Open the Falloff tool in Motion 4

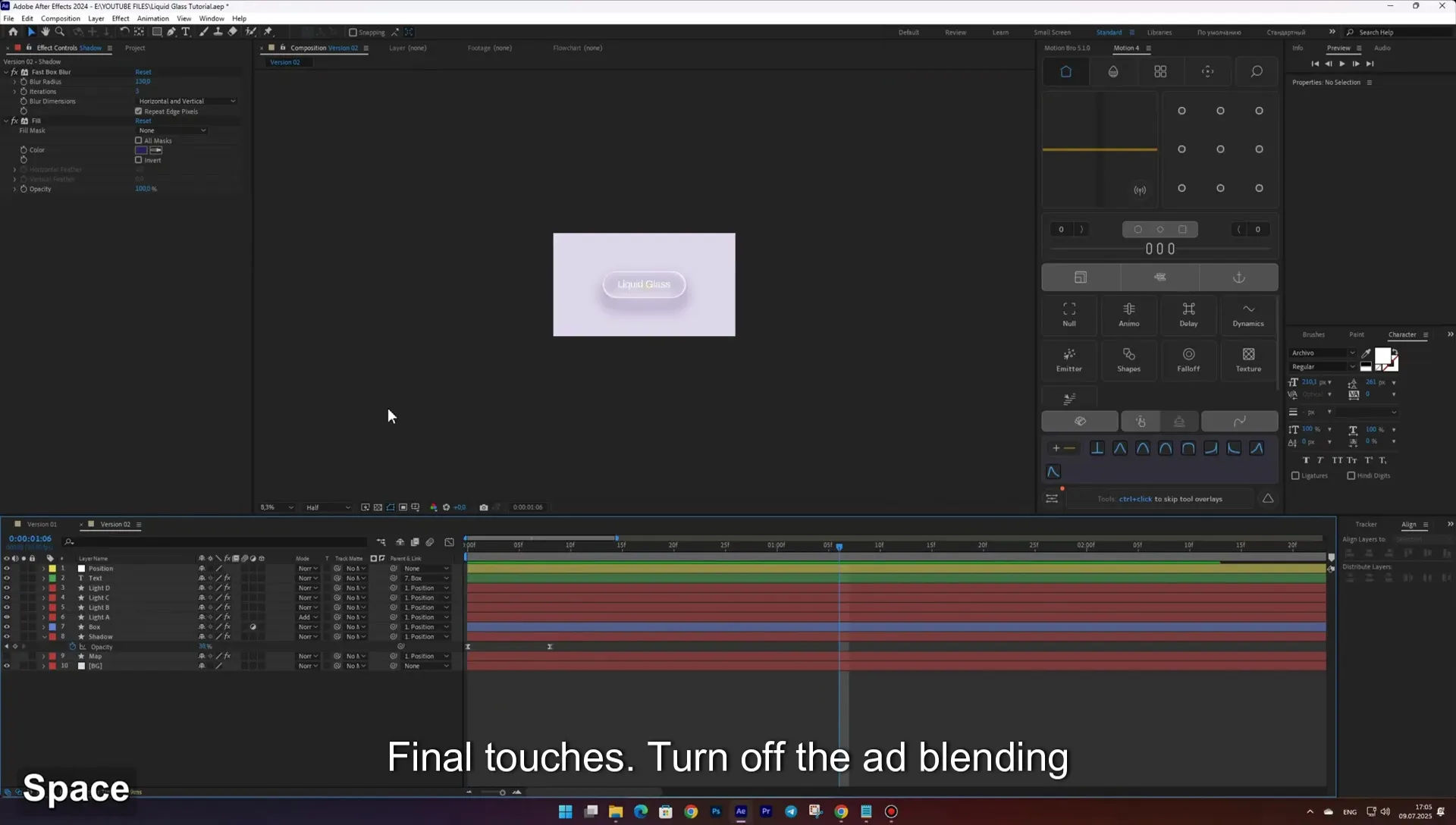pos(1188,360)
